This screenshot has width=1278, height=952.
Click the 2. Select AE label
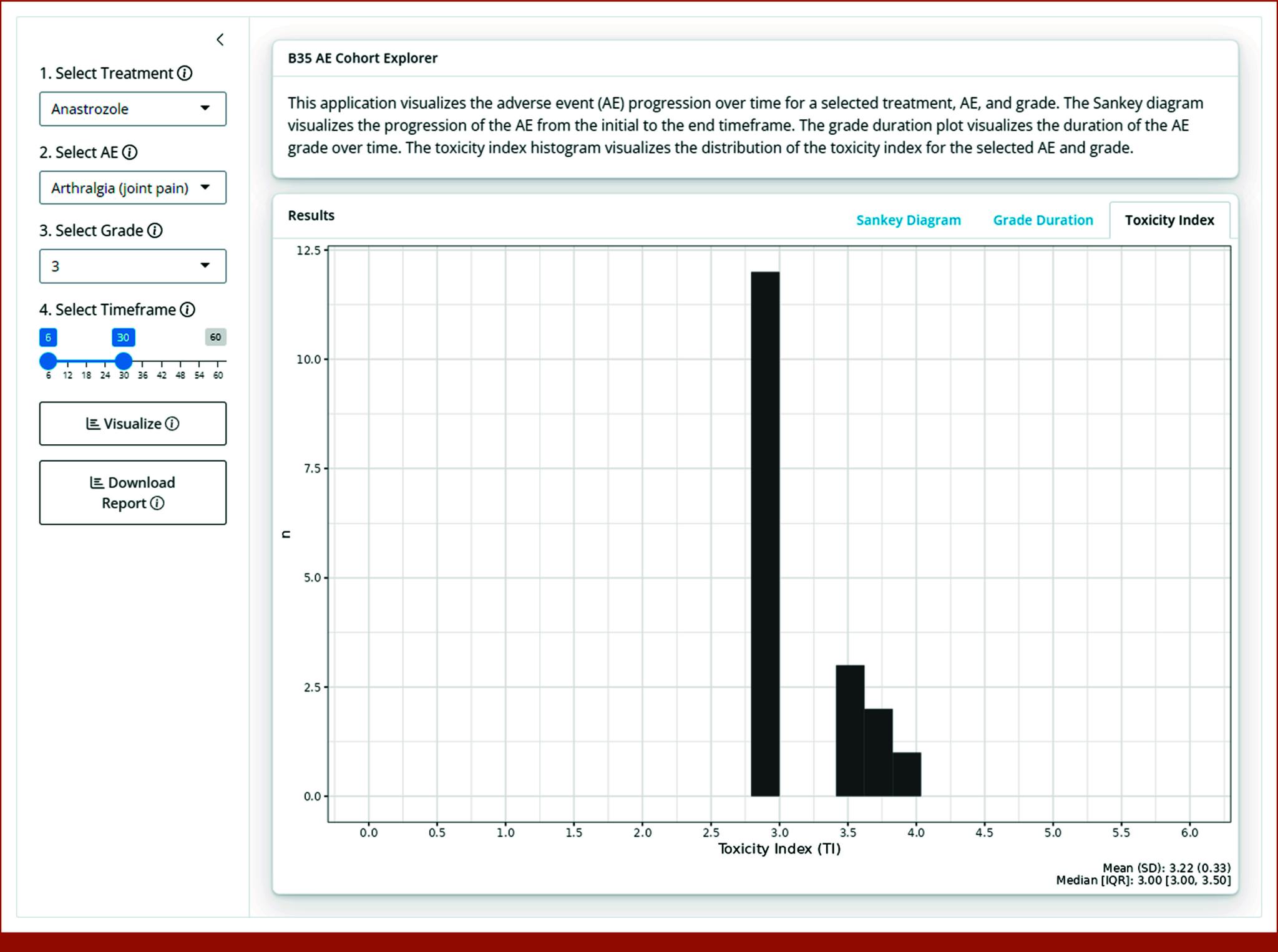79,152
